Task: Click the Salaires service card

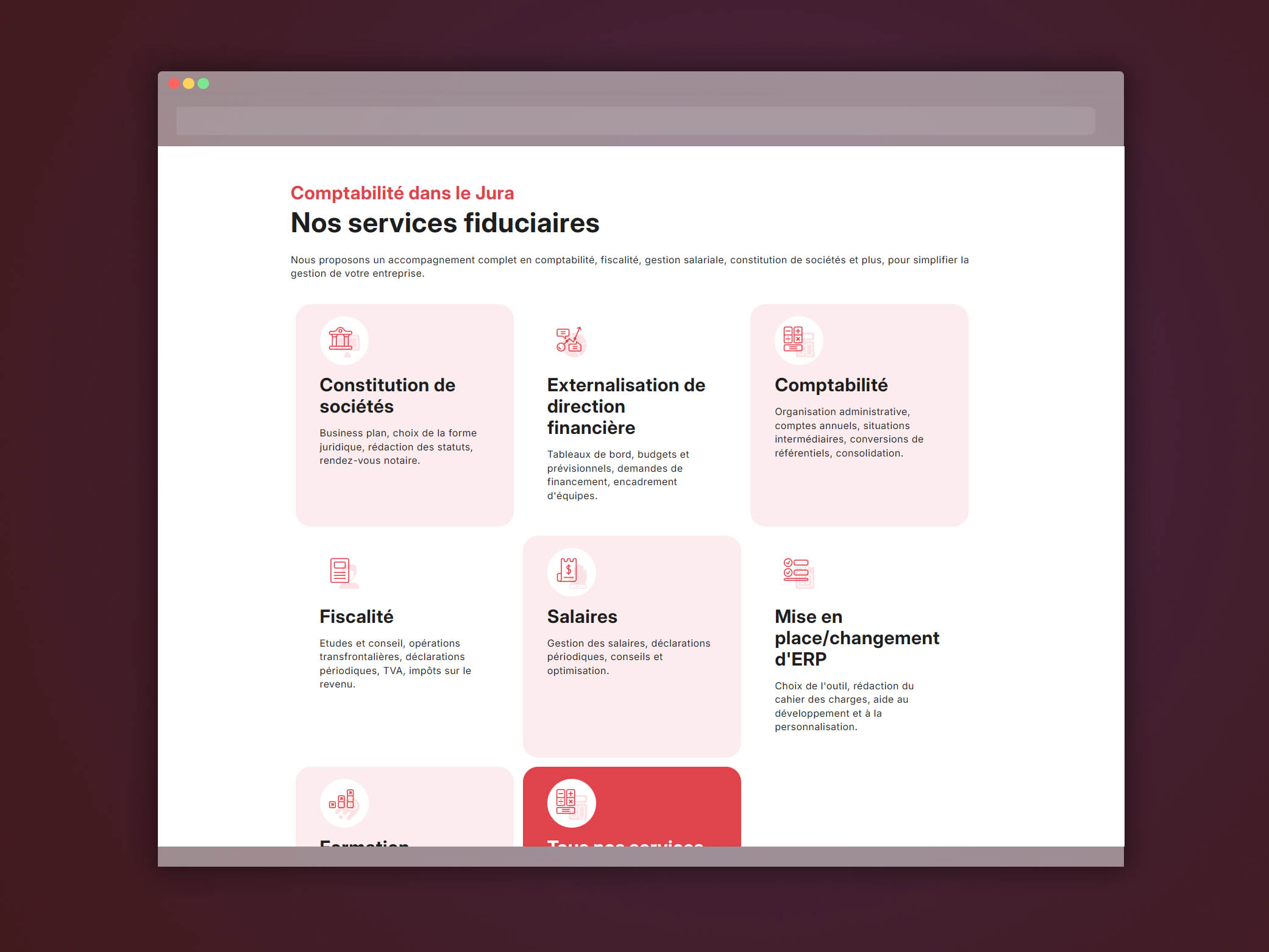Action: (x=631, y=646)
